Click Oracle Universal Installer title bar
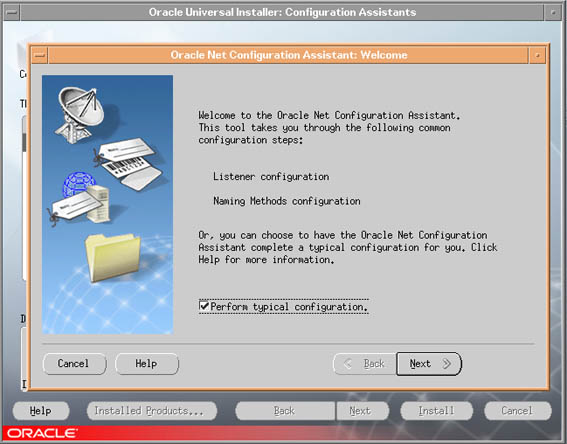This screenshot has height=444, width=567. [x=282, y=12]
